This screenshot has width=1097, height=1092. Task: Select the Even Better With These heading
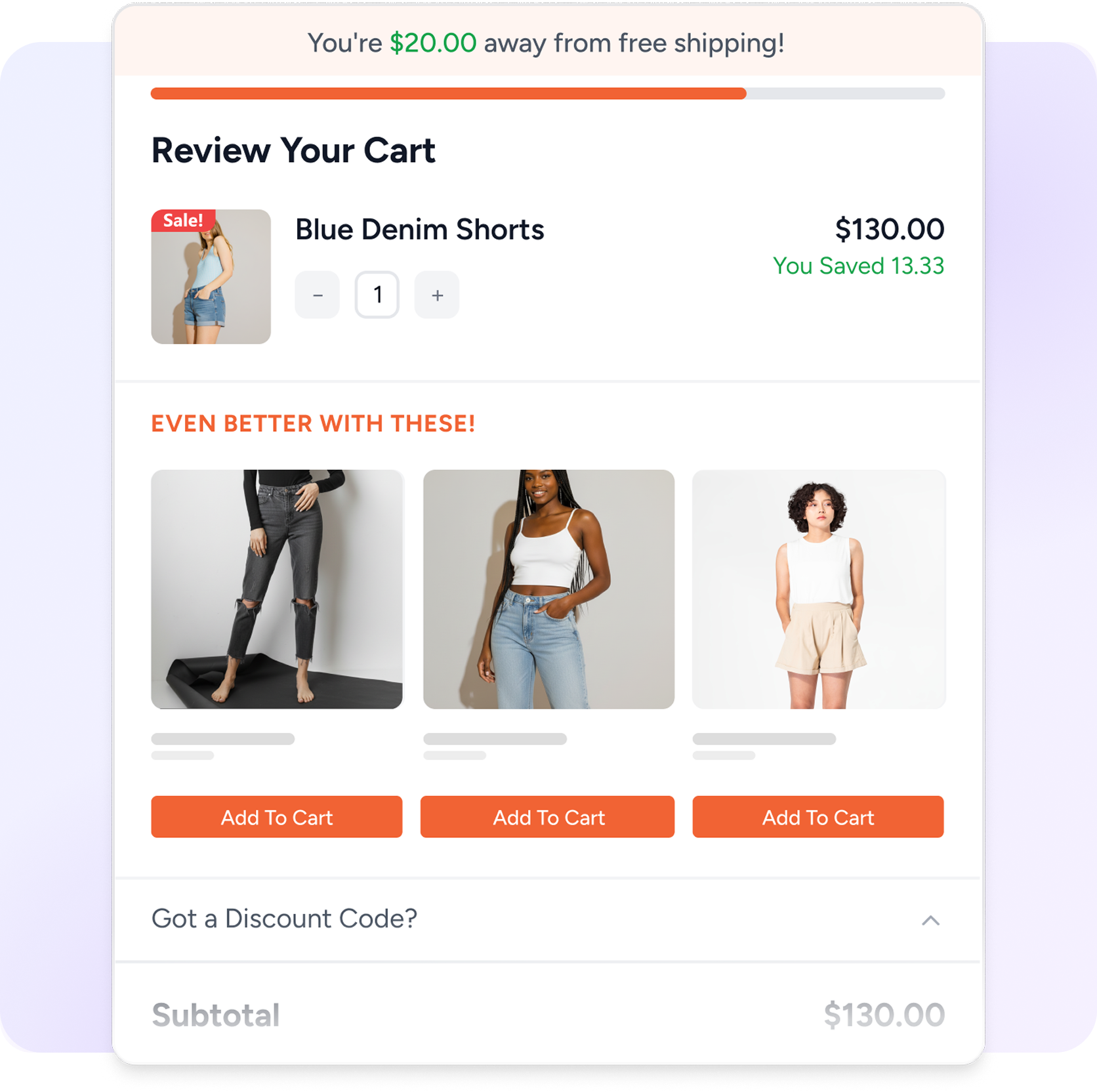313,424
